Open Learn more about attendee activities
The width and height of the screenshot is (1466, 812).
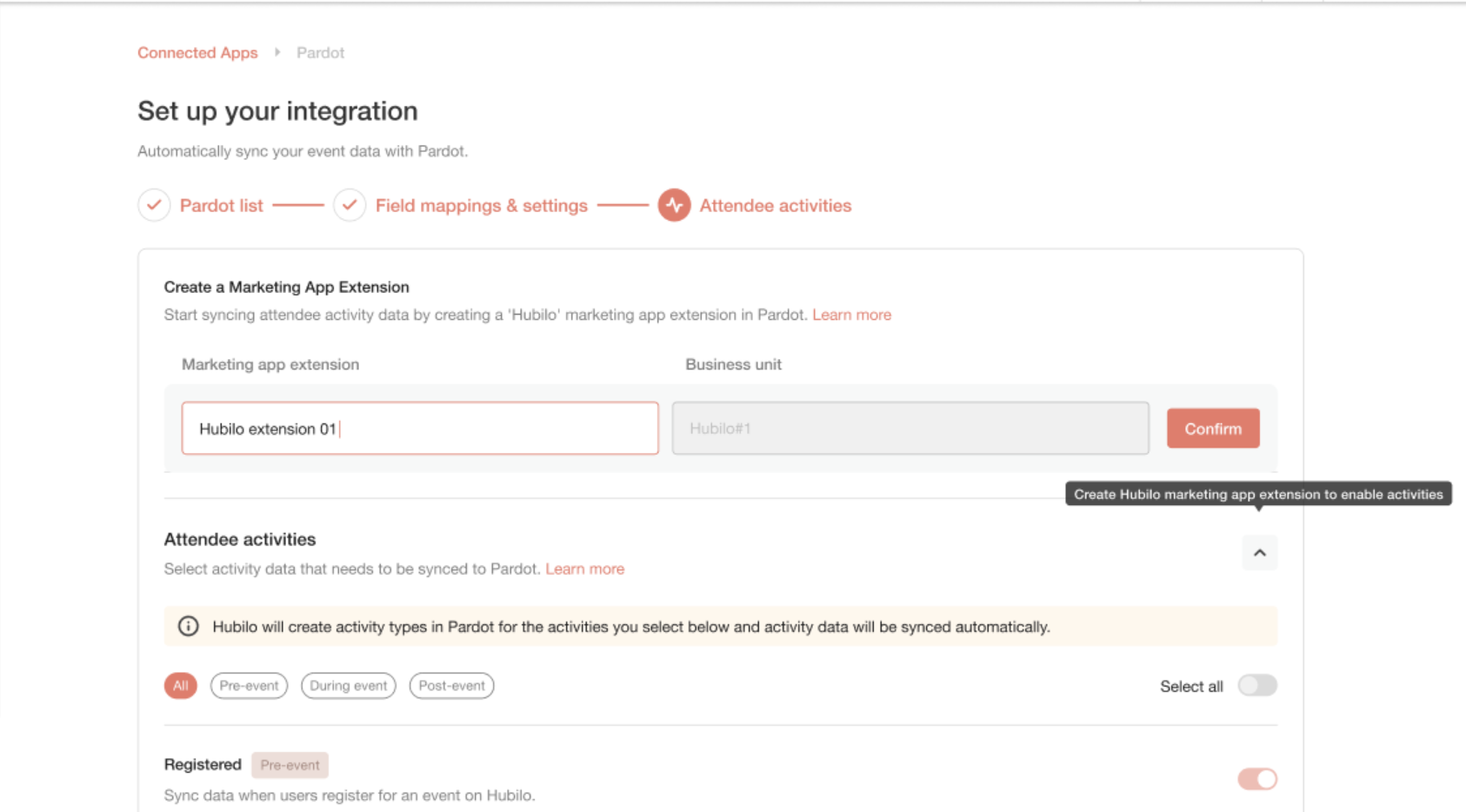584,569
